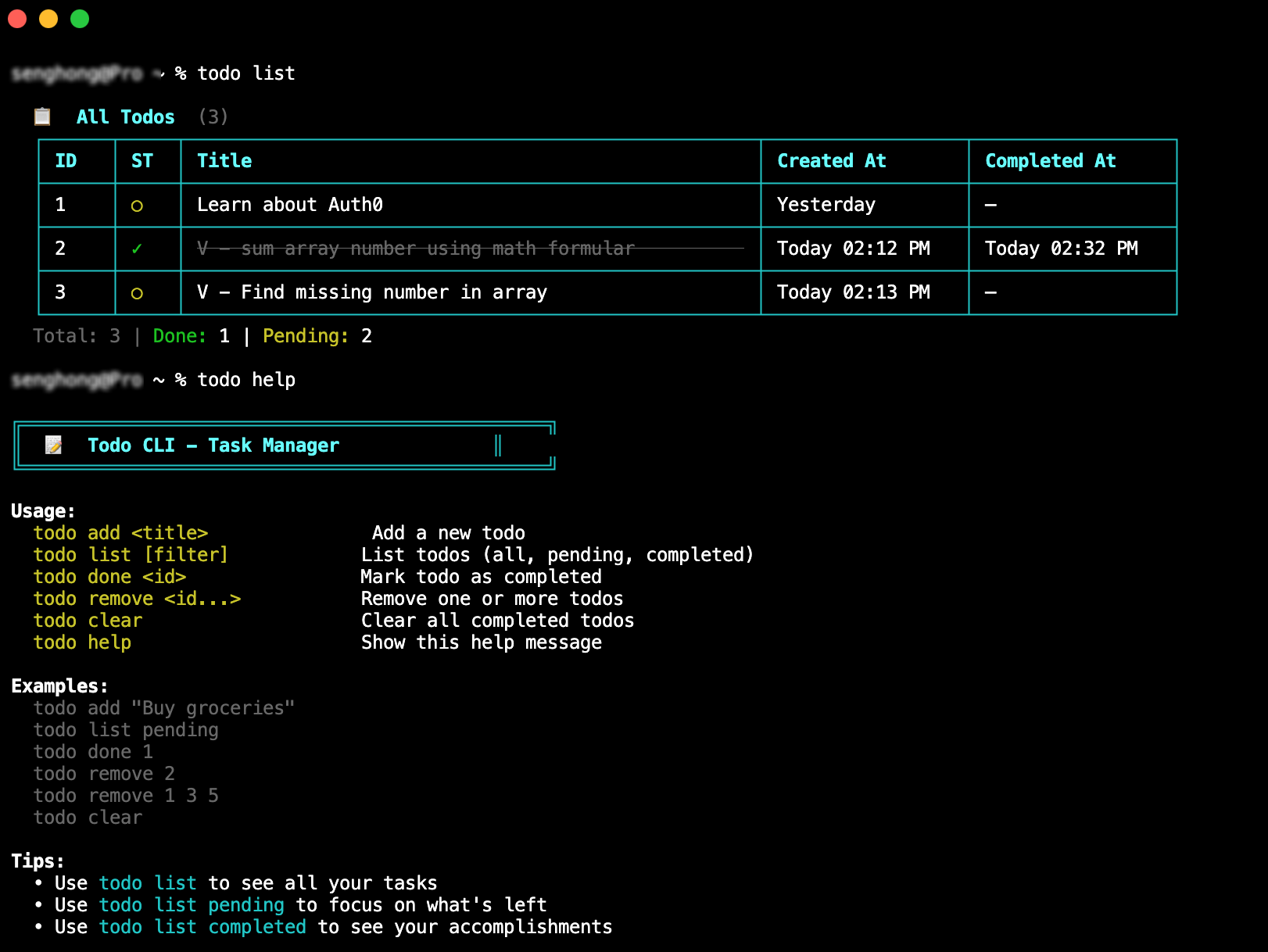Click the green maximize window button
1268x952 pixels.
click(80, 19)
